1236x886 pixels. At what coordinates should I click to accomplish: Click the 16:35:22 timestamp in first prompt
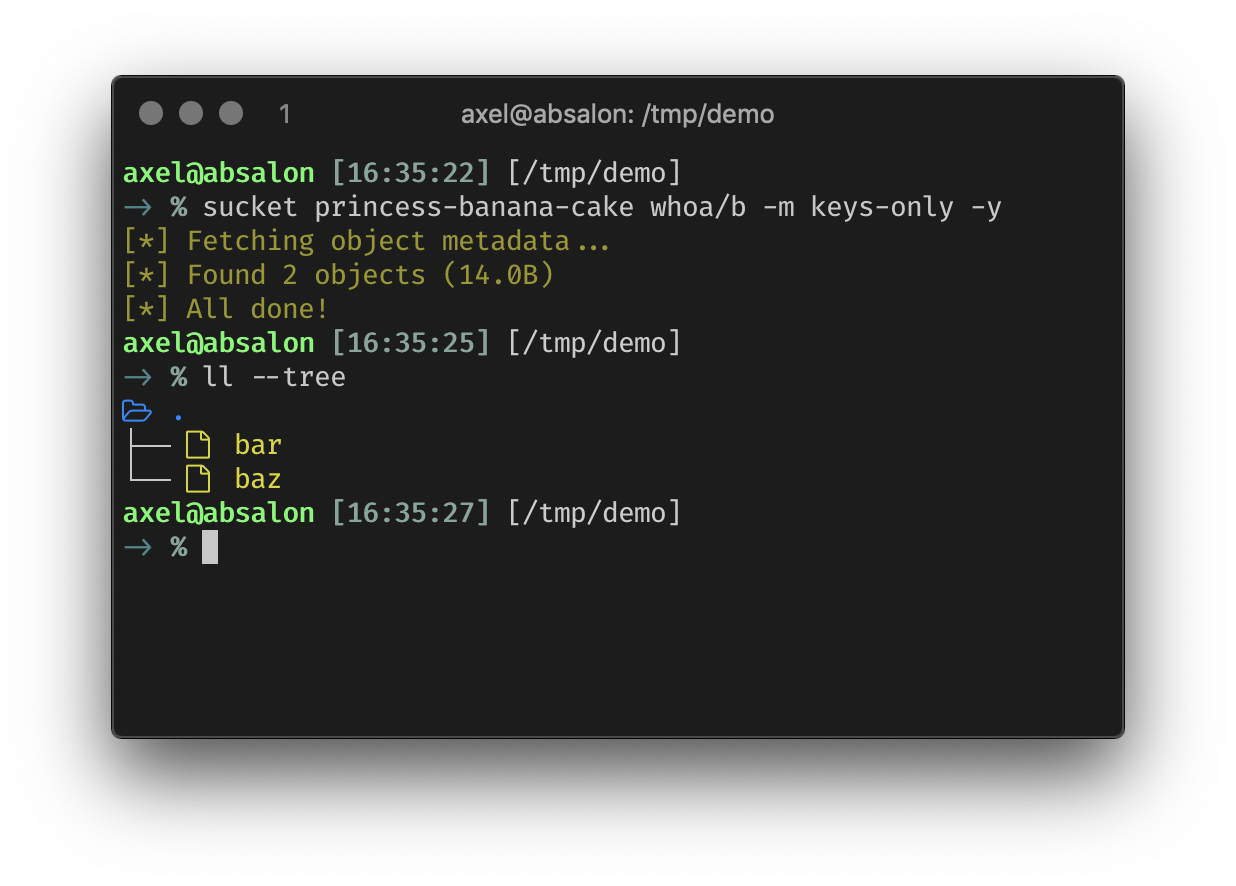pyautogui.click(x=410, y=173)
